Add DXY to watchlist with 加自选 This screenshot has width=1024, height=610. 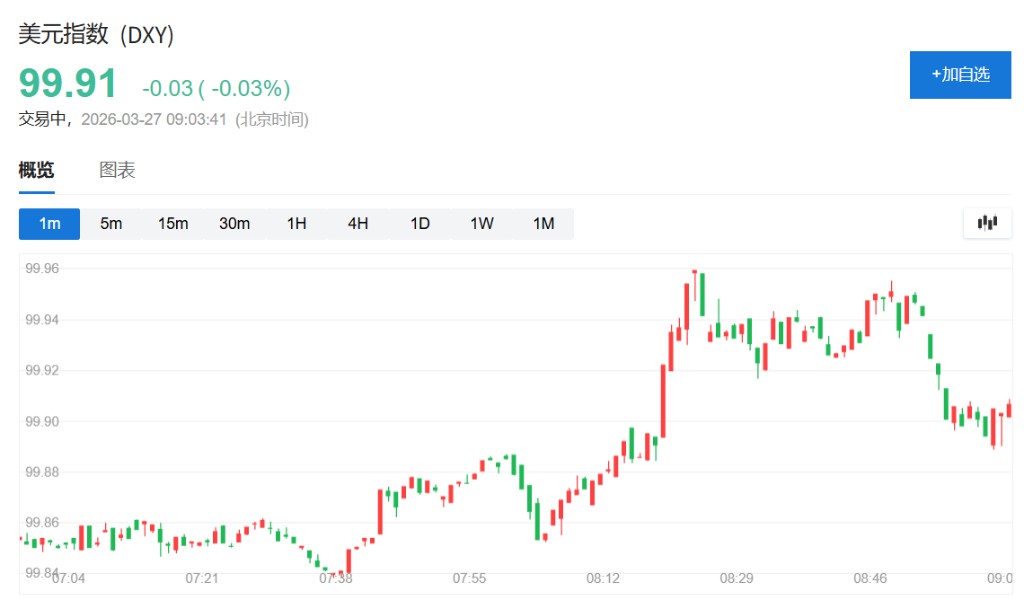pyautogui.click(x=960, y=75)
